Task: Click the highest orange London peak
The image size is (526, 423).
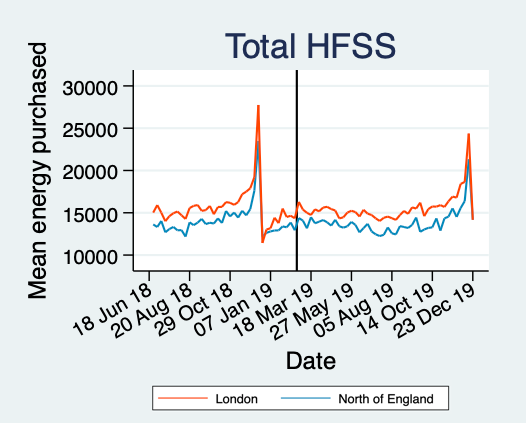Action: click(x=258, y=106)
